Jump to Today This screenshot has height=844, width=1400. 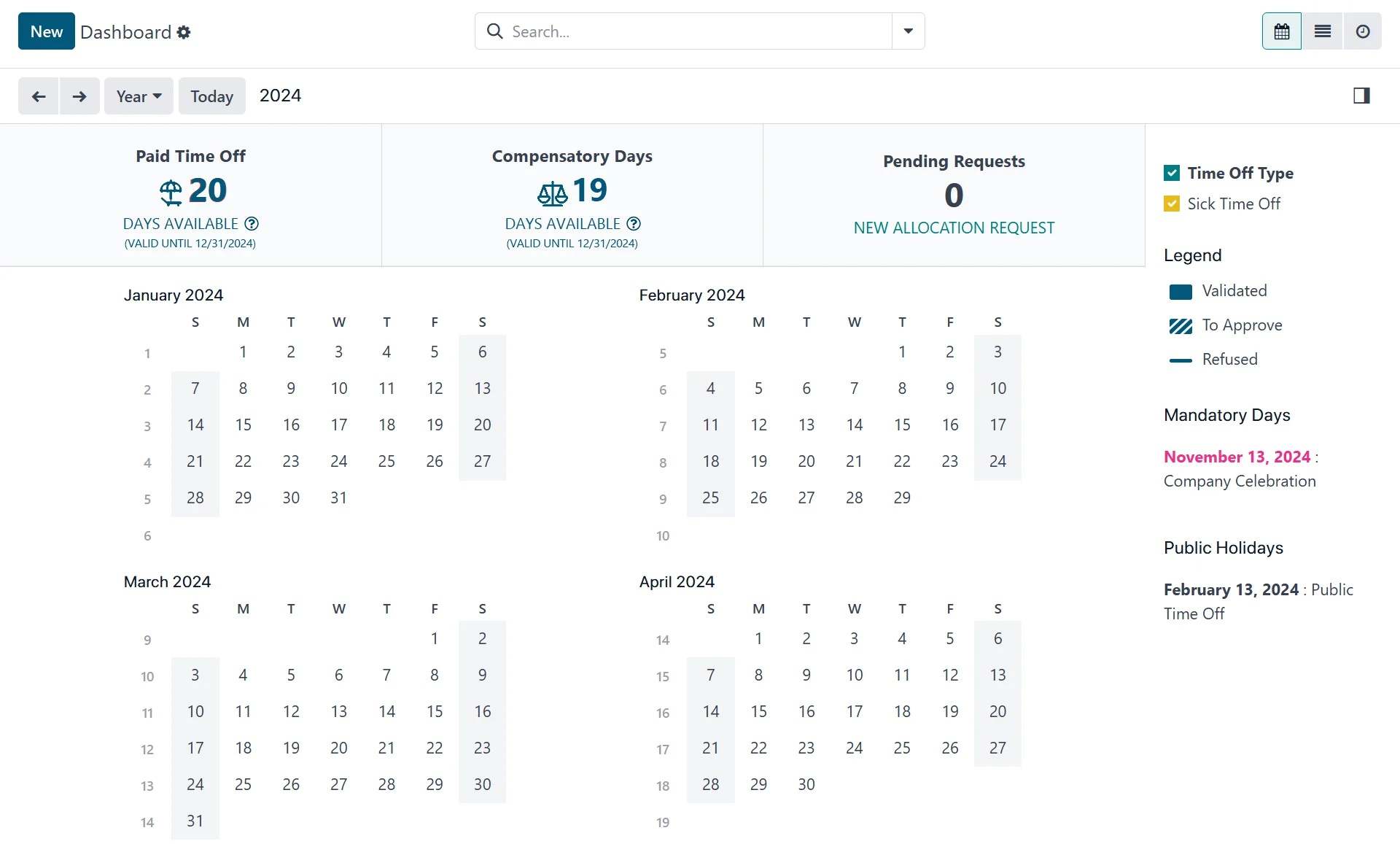(211, 96)
